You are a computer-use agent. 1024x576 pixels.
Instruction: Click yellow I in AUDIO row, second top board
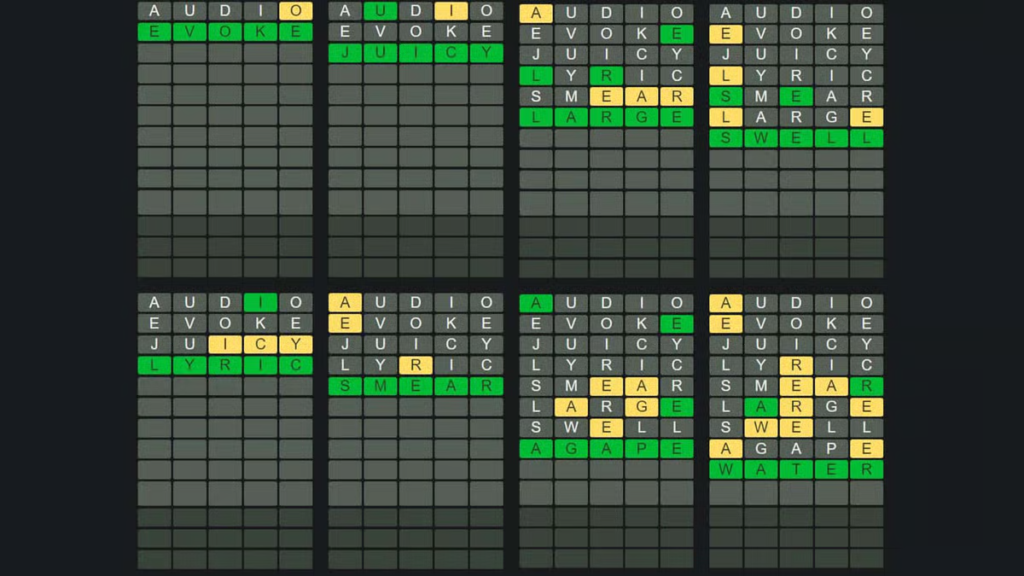point(451,11)
